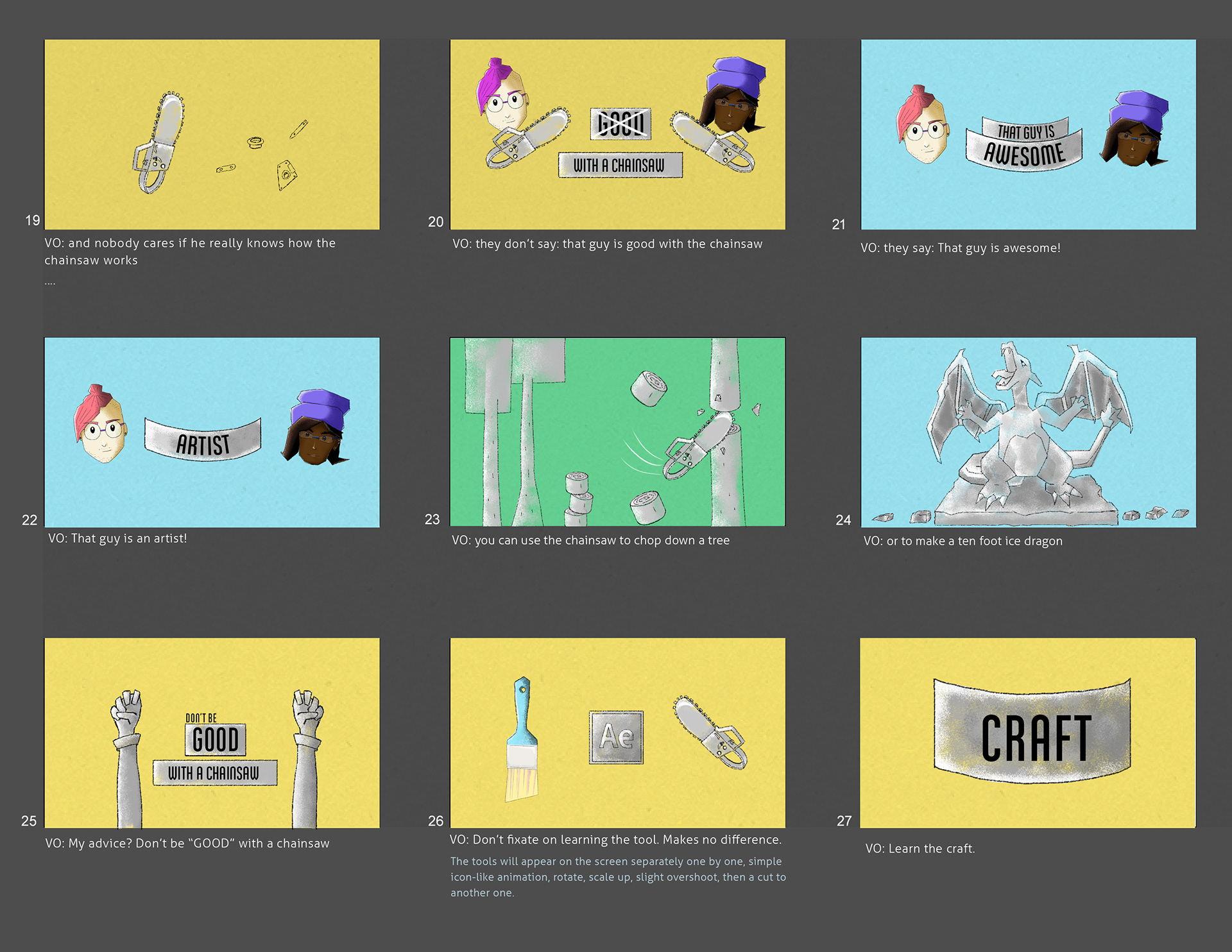
Task: Click caption 'they don't say: that guy is good'
Action: coord(607,244)
